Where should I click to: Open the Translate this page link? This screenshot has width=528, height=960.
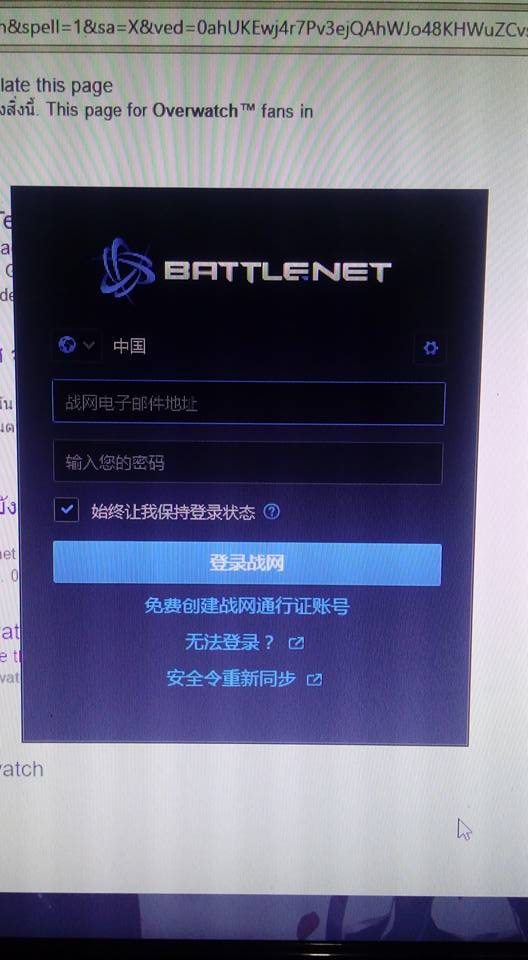click(56, 86)
